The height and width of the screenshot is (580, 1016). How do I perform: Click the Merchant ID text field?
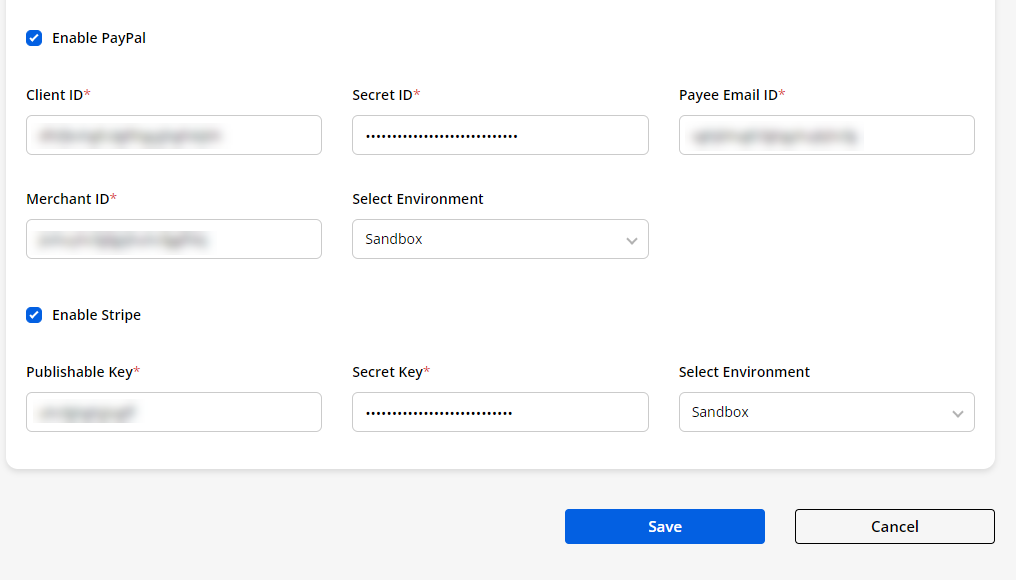pyautogui.click(x=174, y=239)
